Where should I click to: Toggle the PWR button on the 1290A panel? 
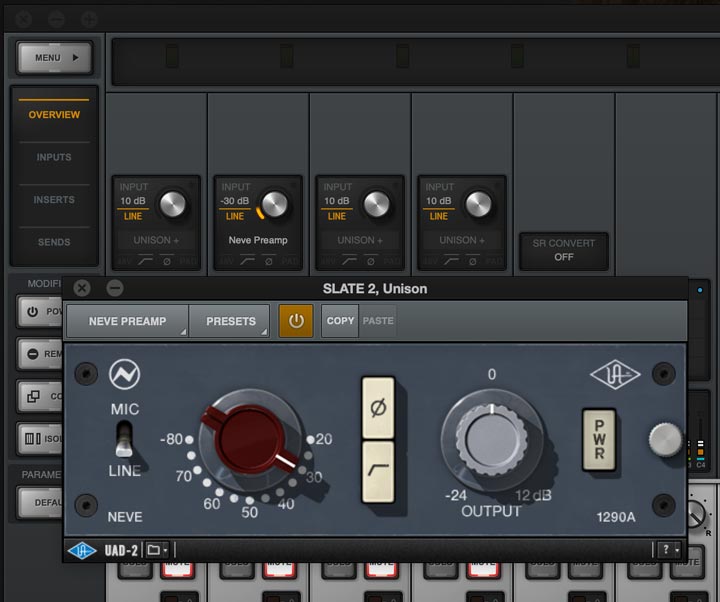(599, 439)
